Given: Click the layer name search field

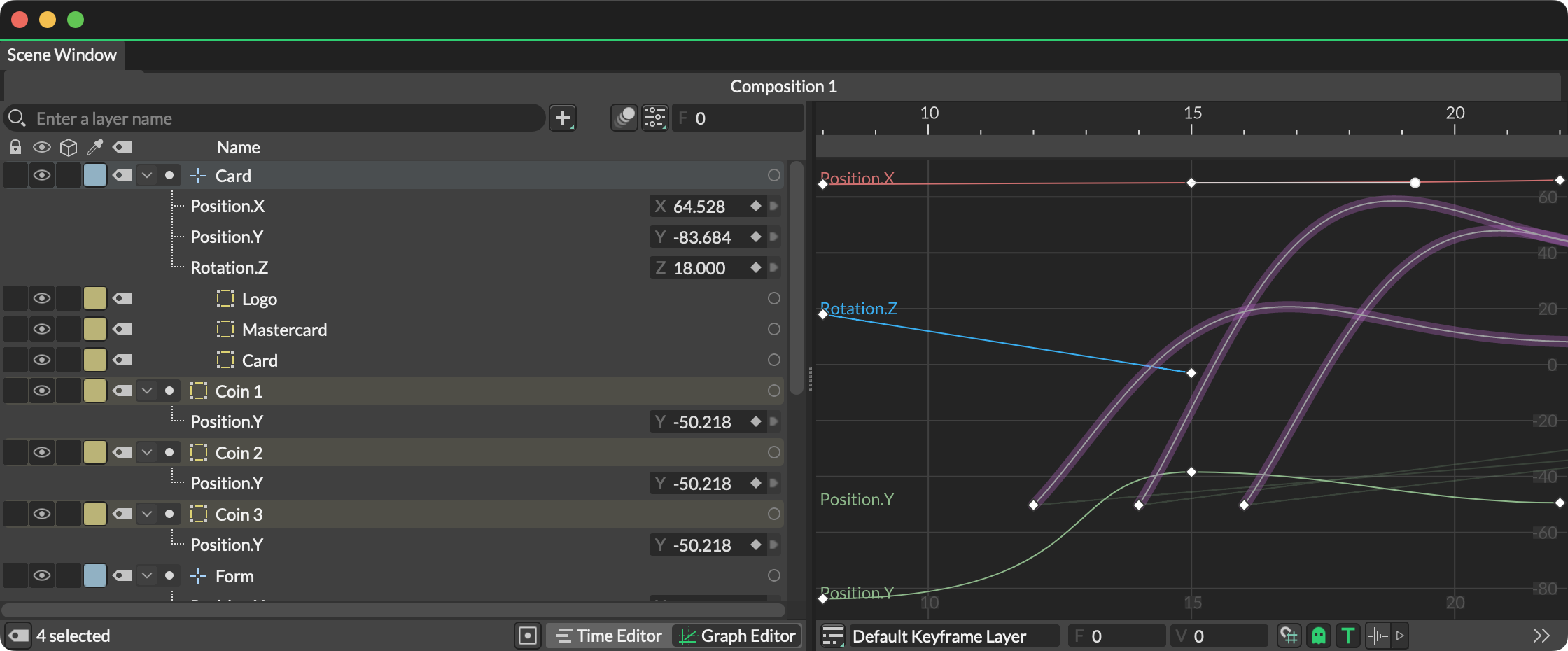Looking at the screenshot, I should click(x=280, y=118).
